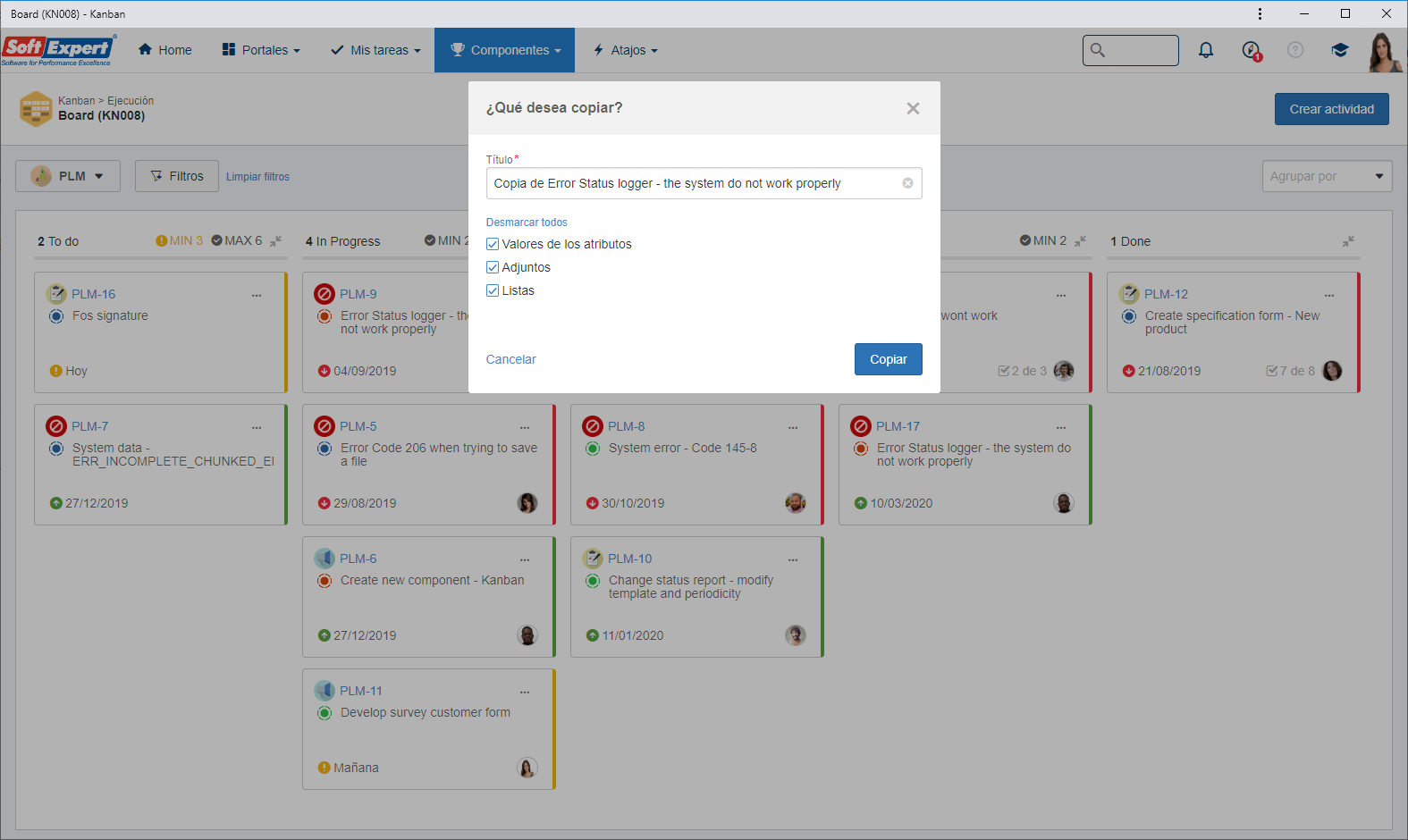Click Desmarcar todos link

click(x=527, y=223)
